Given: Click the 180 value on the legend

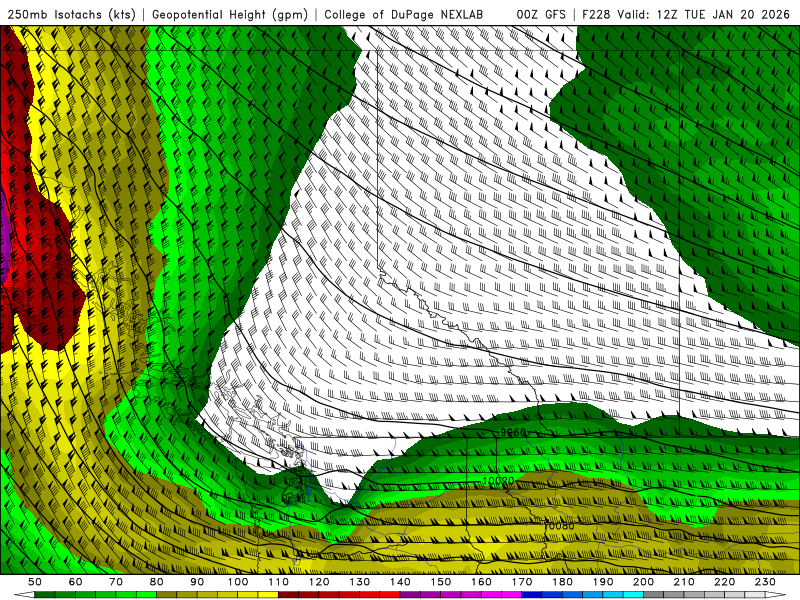Looking at the screenshot, I should pyautogui.click(x=562, y=582).
